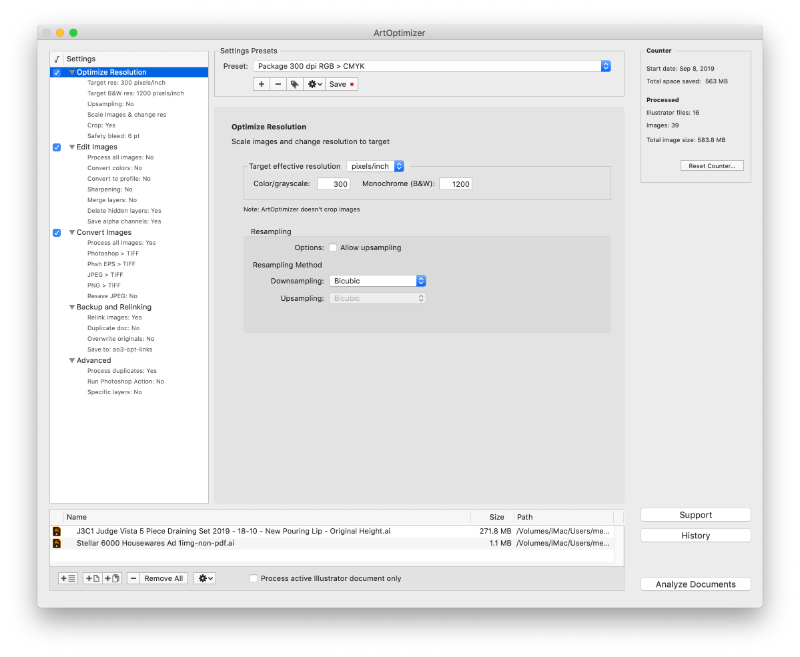
Task: Open the file list gear menu
Action: 204,578
